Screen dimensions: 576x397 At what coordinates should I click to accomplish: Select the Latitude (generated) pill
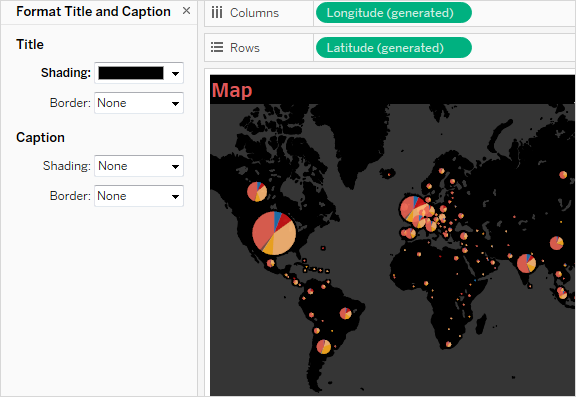393,48
